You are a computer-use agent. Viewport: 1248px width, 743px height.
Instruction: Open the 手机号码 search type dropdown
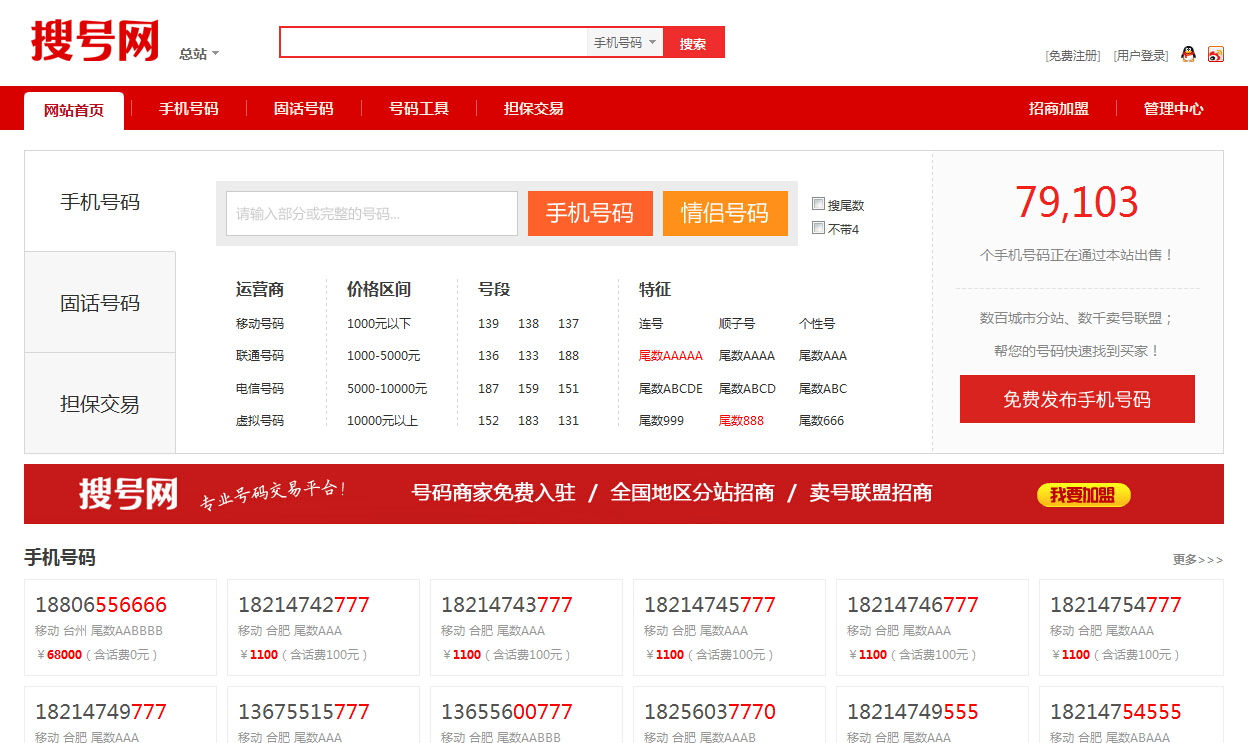coord(625,42)
